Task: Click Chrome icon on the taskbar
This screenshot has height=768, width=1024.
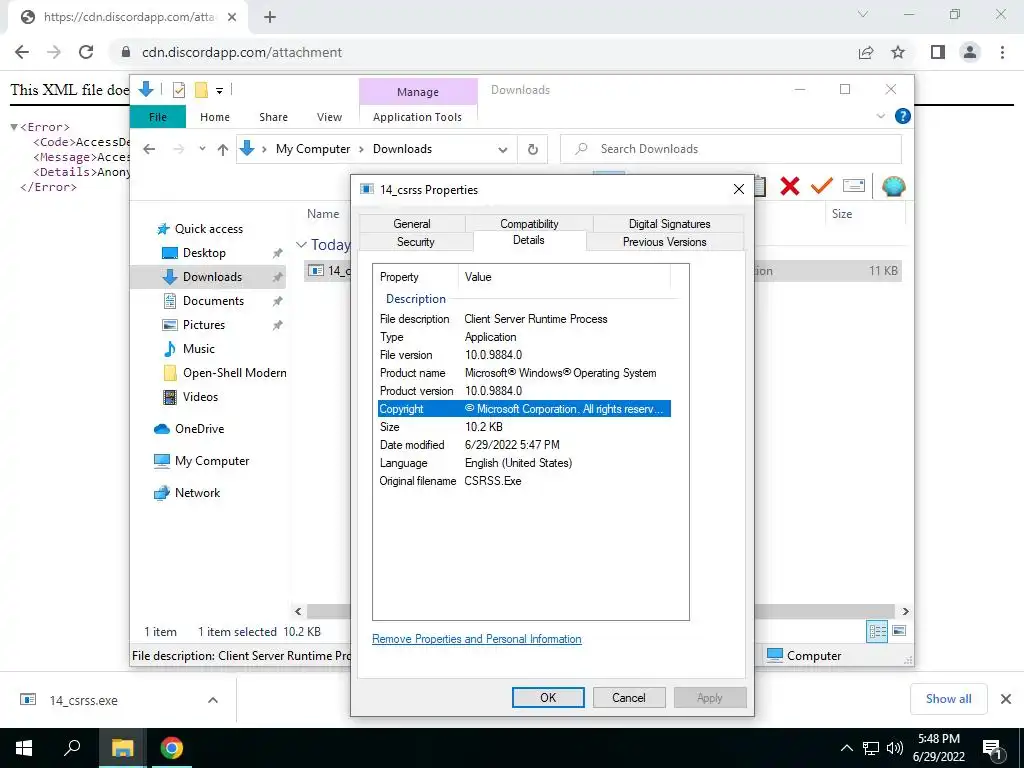Action: (172, 748)
